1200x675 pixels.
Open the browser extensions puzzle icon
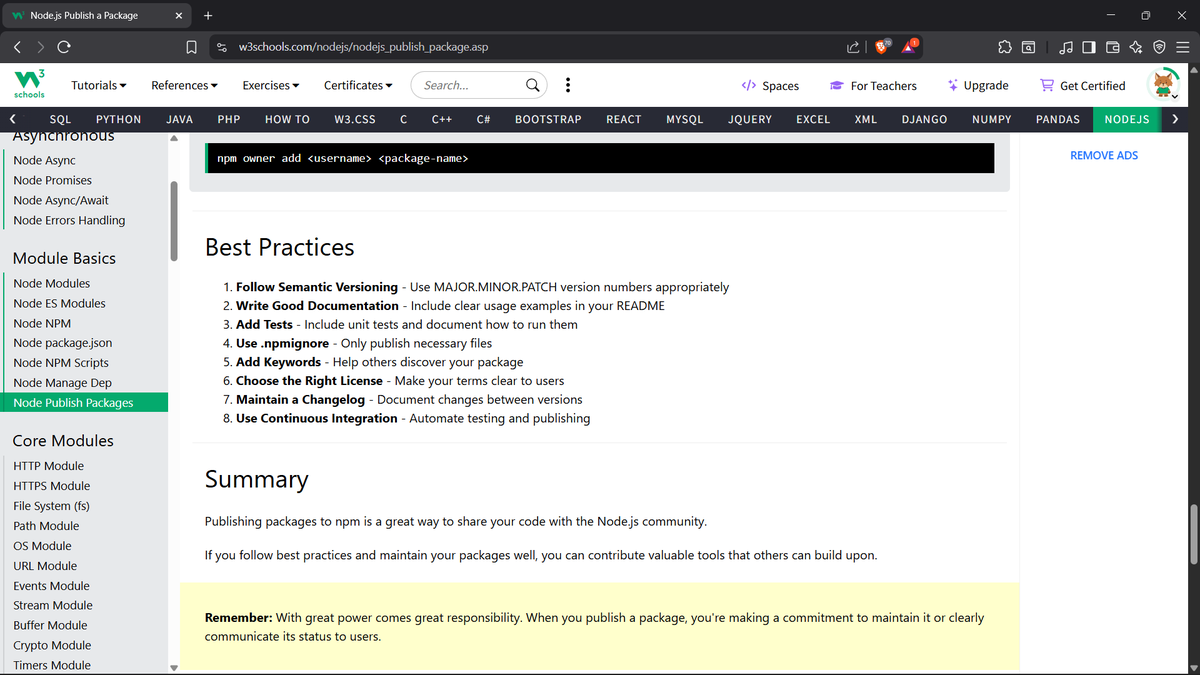point(1004,47)
